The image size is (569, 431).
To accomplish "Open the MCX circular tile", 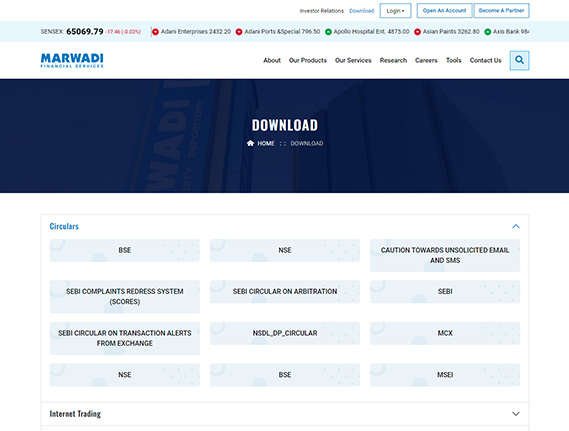I will (x=445, y=333).
